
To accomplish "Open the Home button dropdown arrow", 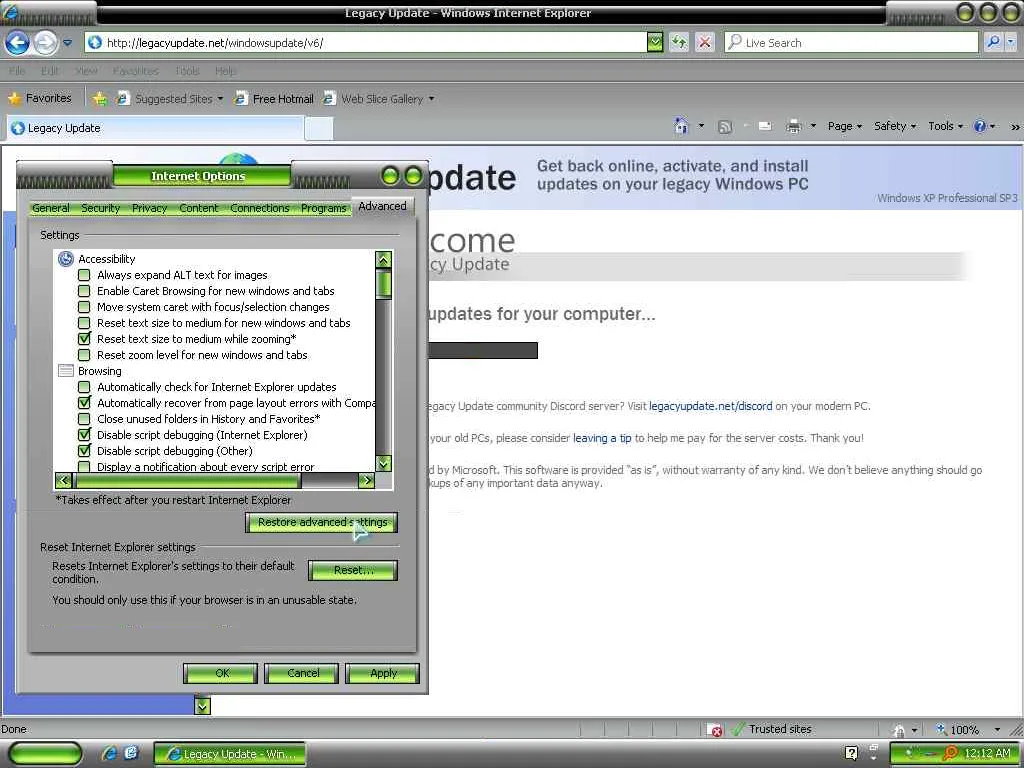I will (x=701, y=126).
